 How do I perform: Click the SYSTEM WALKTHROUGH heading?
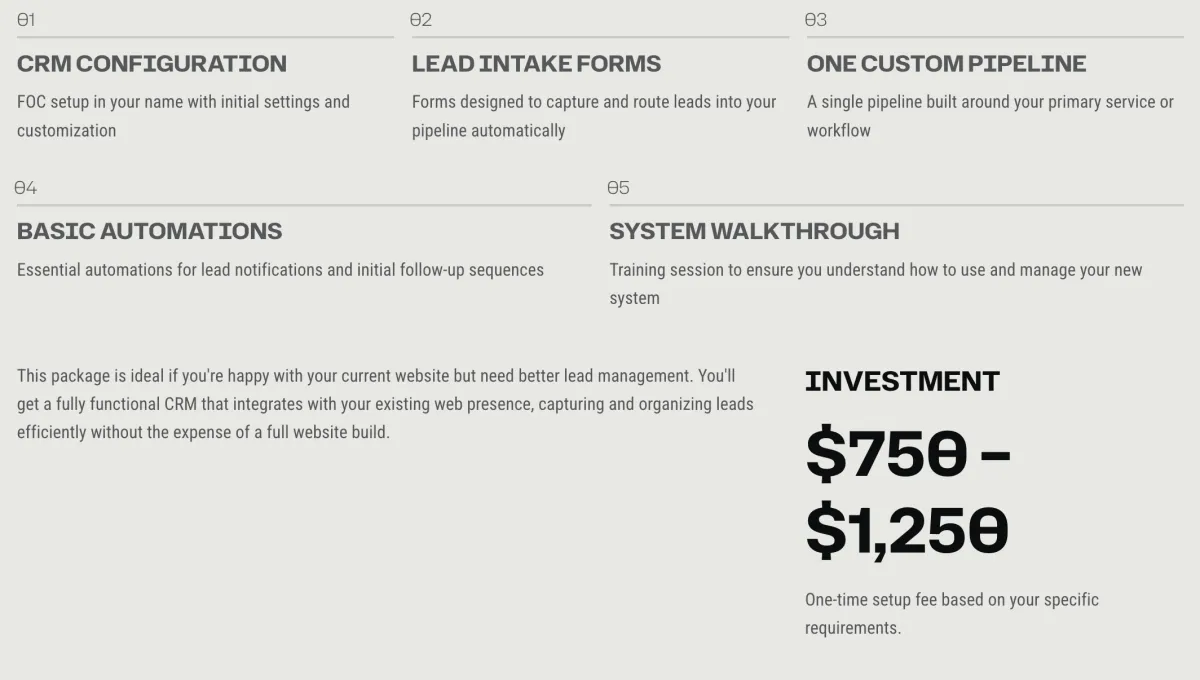(x=754, y=231)
